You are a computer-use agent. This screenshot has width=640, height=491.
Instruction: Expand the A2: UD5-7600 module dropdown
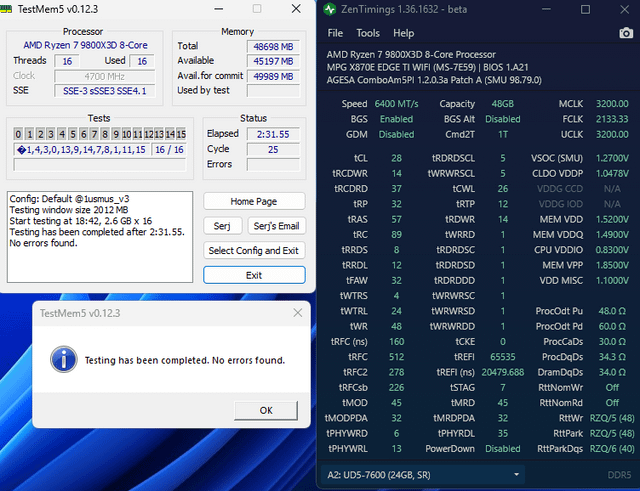click(x=423, y=475)
